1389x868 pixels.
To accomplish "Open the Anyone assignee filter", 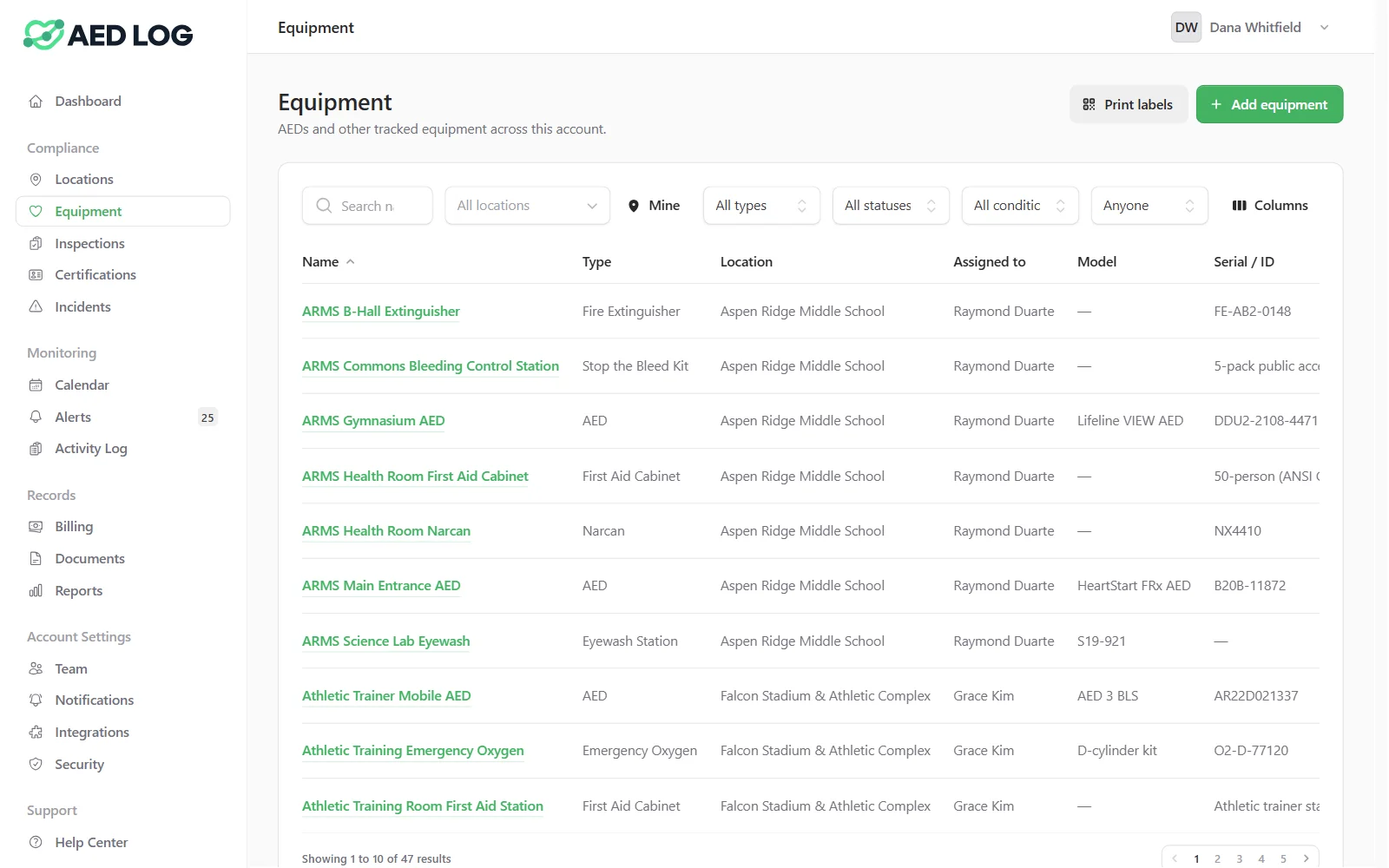I will [x=1149, y=206].
